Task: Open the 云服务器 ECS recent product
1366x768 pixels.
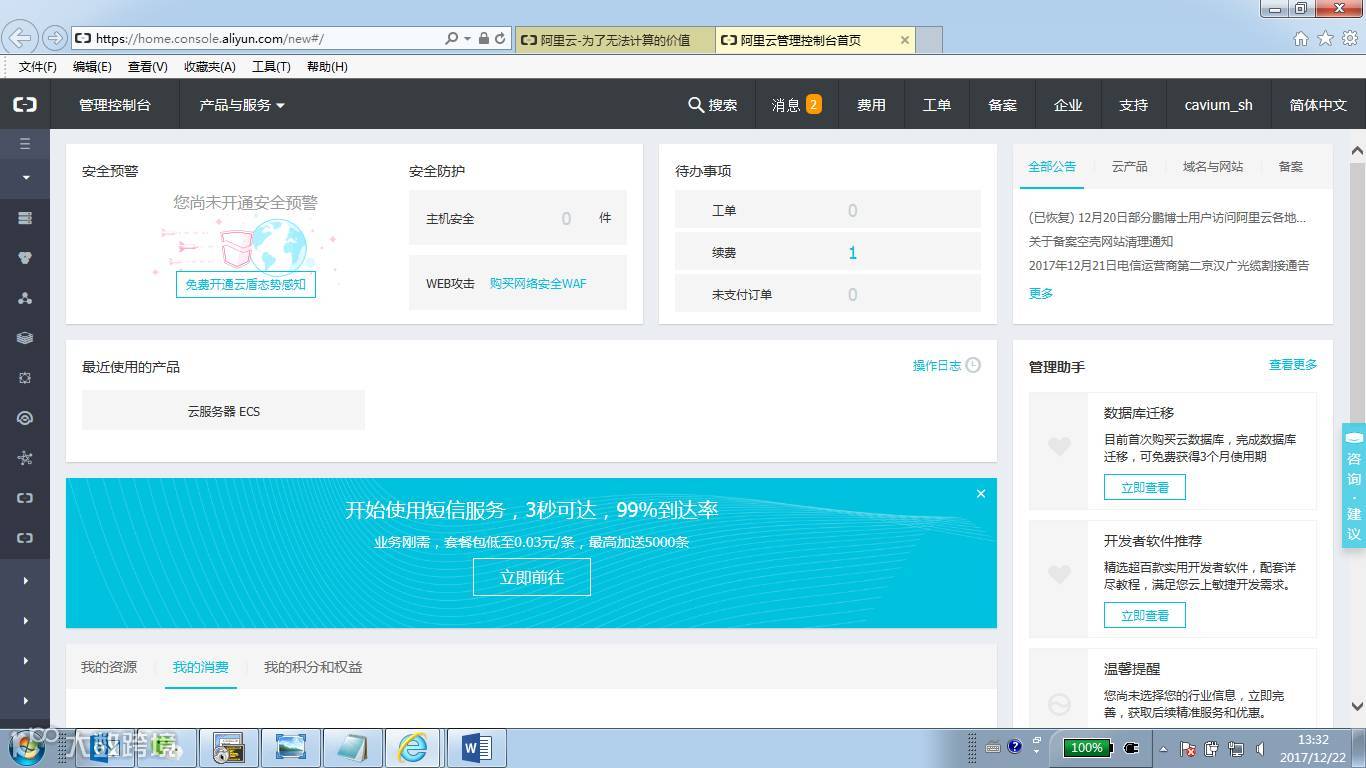Action: 223,411
